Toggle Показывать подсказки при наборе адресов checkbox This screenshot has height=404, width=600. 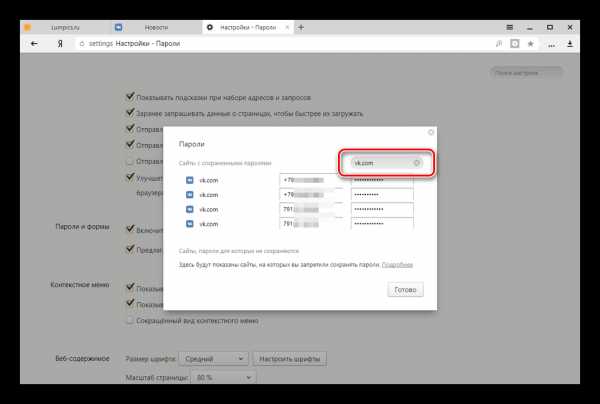130,96
